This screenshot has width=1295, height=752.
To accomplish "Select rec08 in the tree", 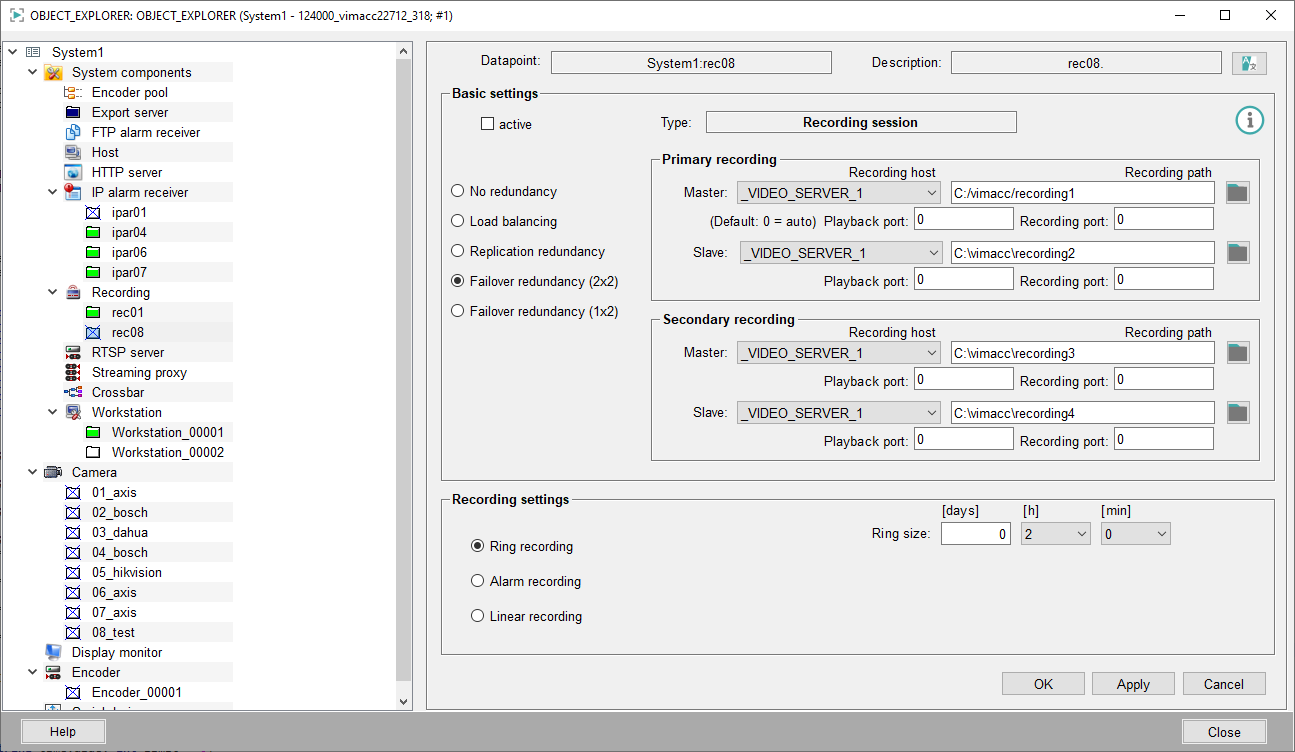I will click(x=128, y=332).
